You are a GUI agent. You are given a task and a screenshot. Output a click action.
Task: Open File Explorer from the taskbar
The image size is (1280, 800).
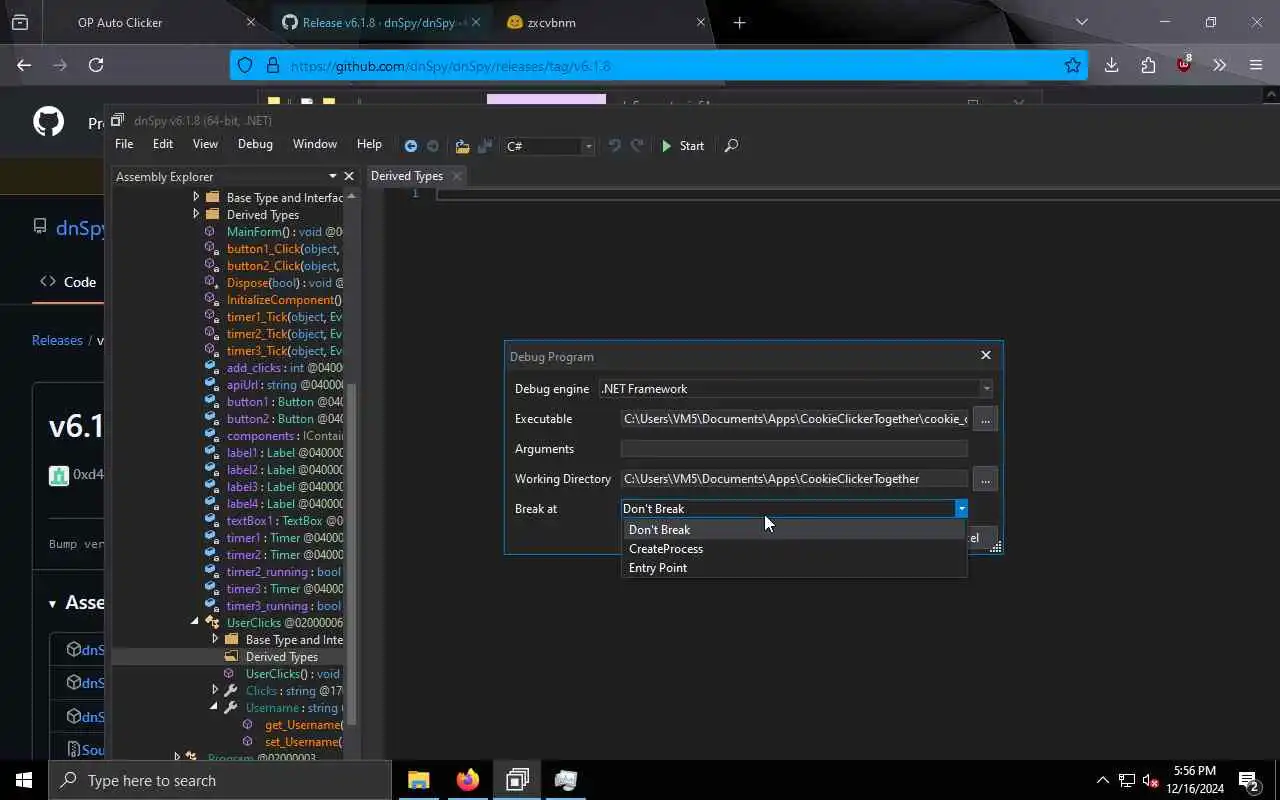(x=418, y=780)
